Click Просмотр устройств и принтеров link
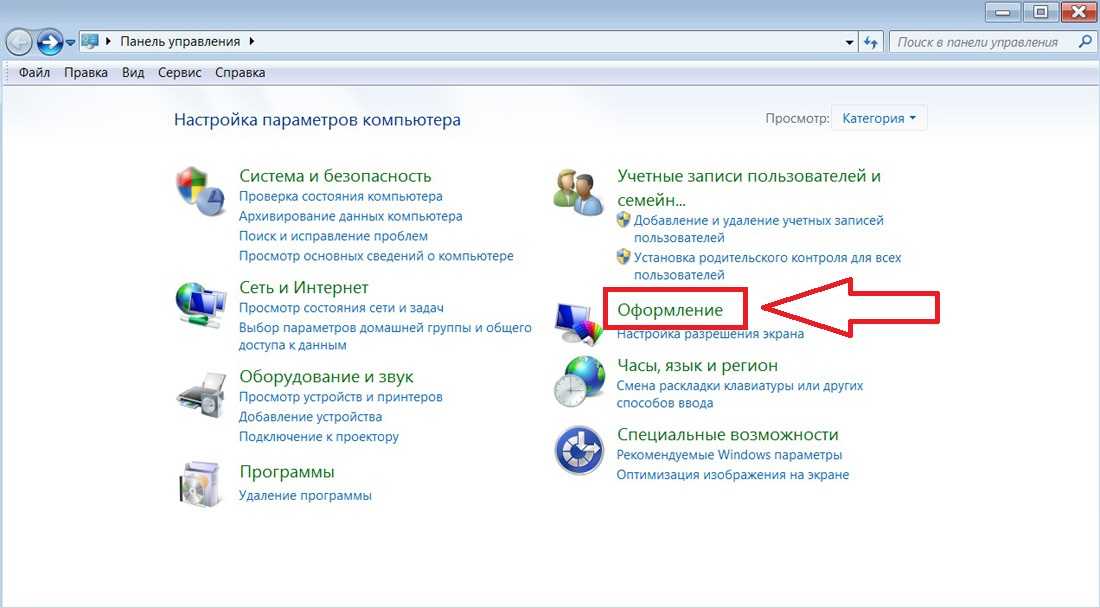 (x=341, y=396)
